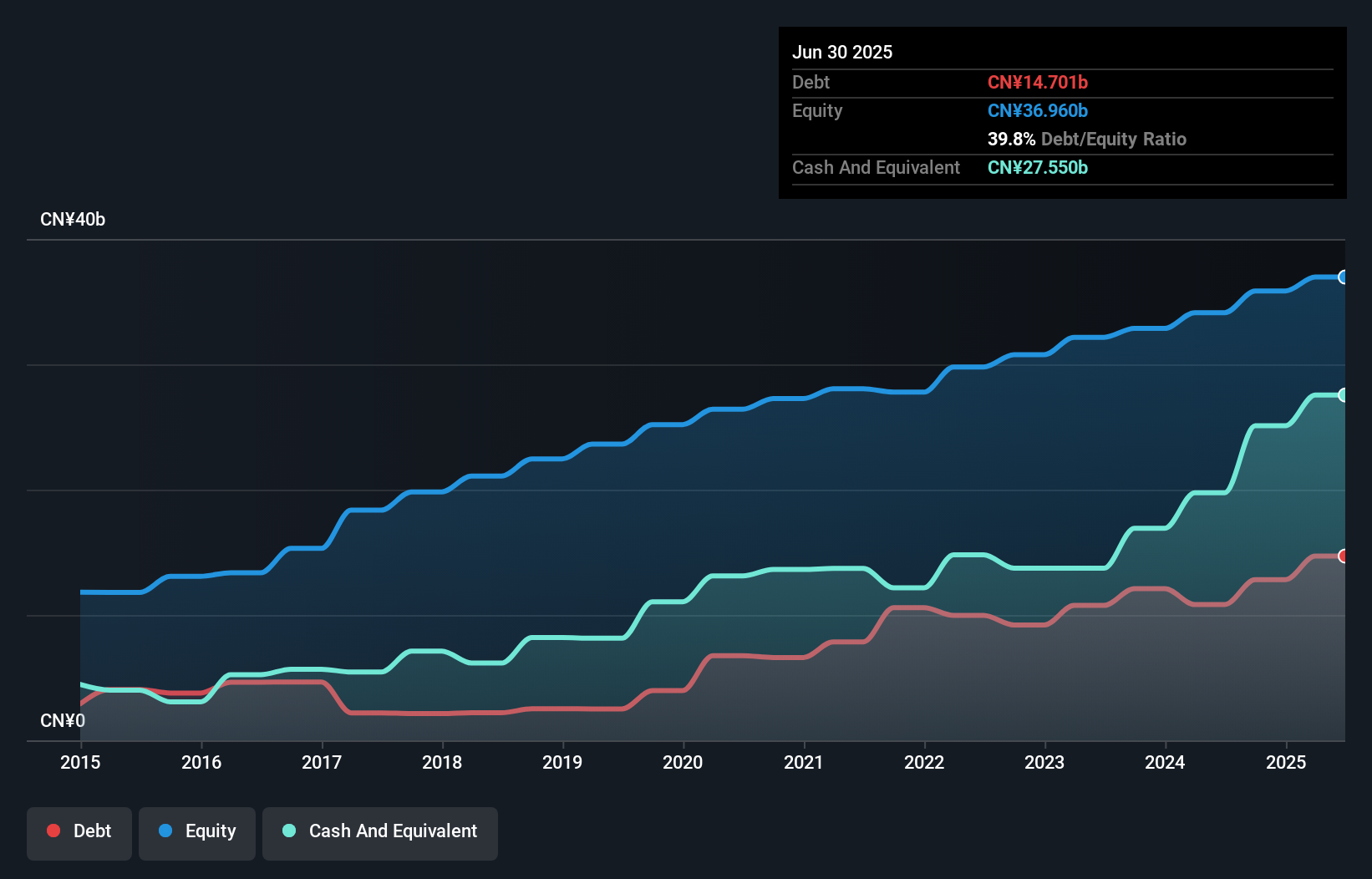This screenshot has height=879, width=1372.
Task: Open details for the Debt/Equity Ratio row
Action: tap(1087, 139)
